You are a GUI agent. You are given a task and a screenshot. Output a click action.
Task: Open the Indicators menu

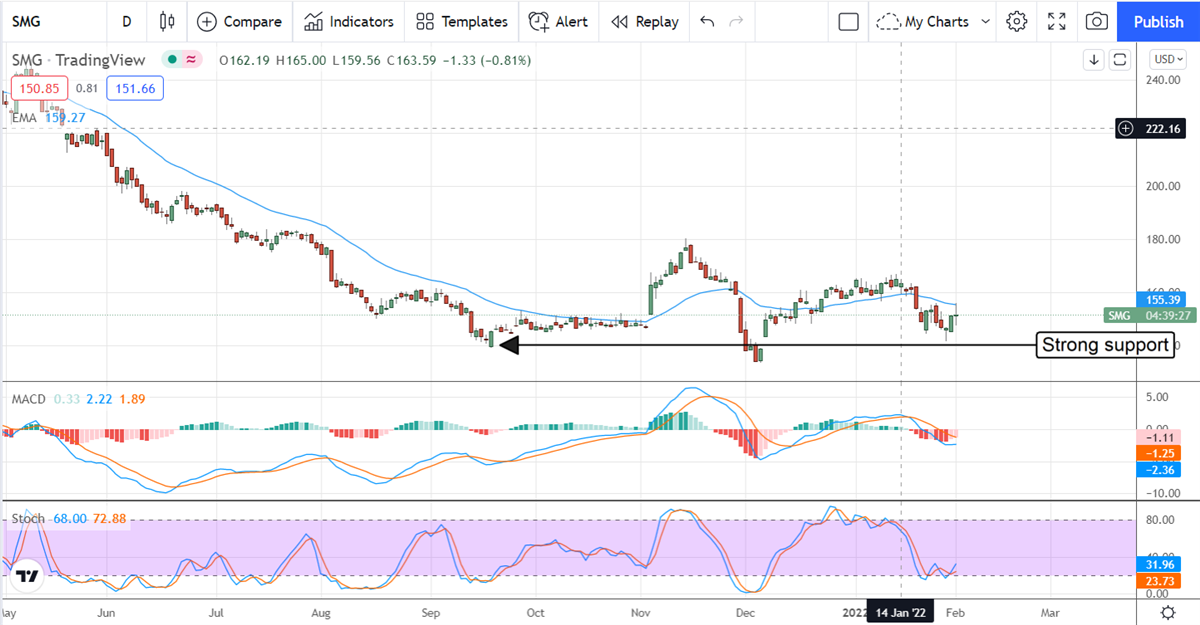pos(349,21)
